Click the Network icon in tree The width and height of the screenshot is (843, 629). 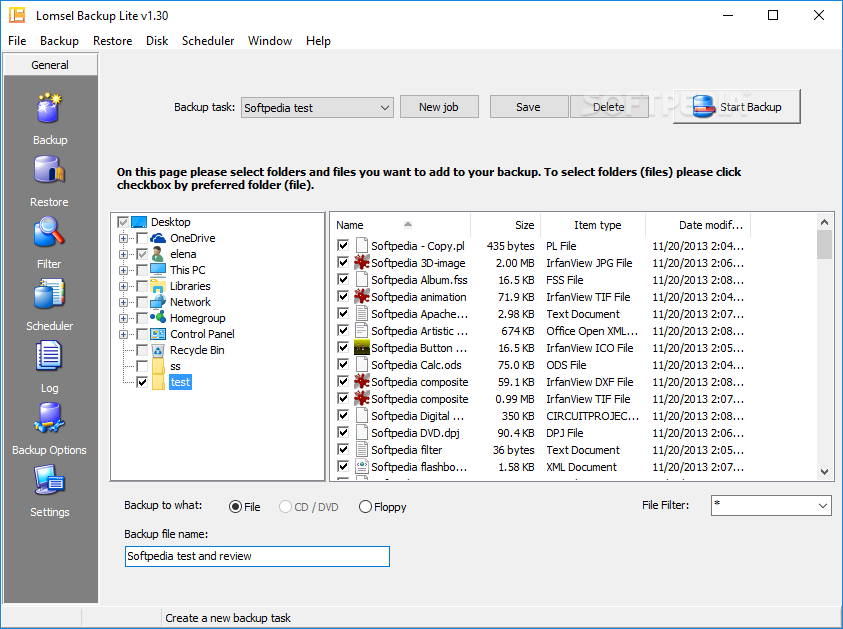coord(158,302)
